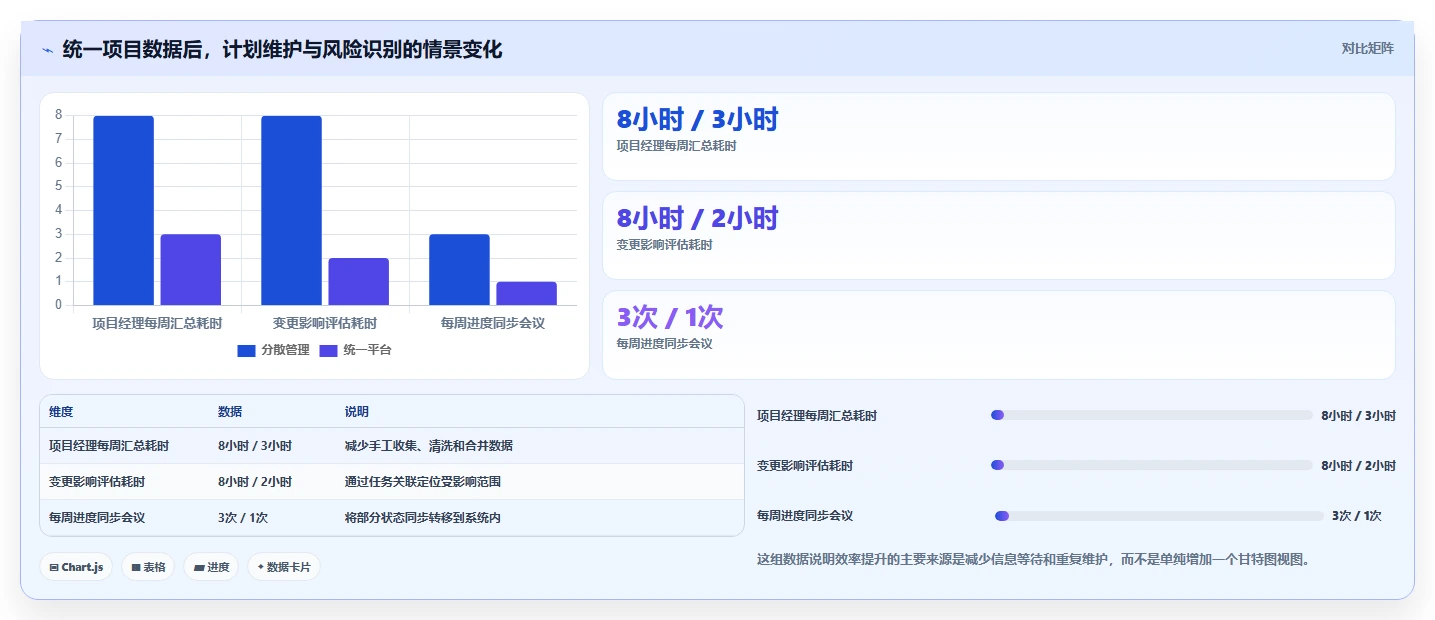The image size is (1435, 620).
Task: Click the 数据 table column header
Action: tap(230, 412)
